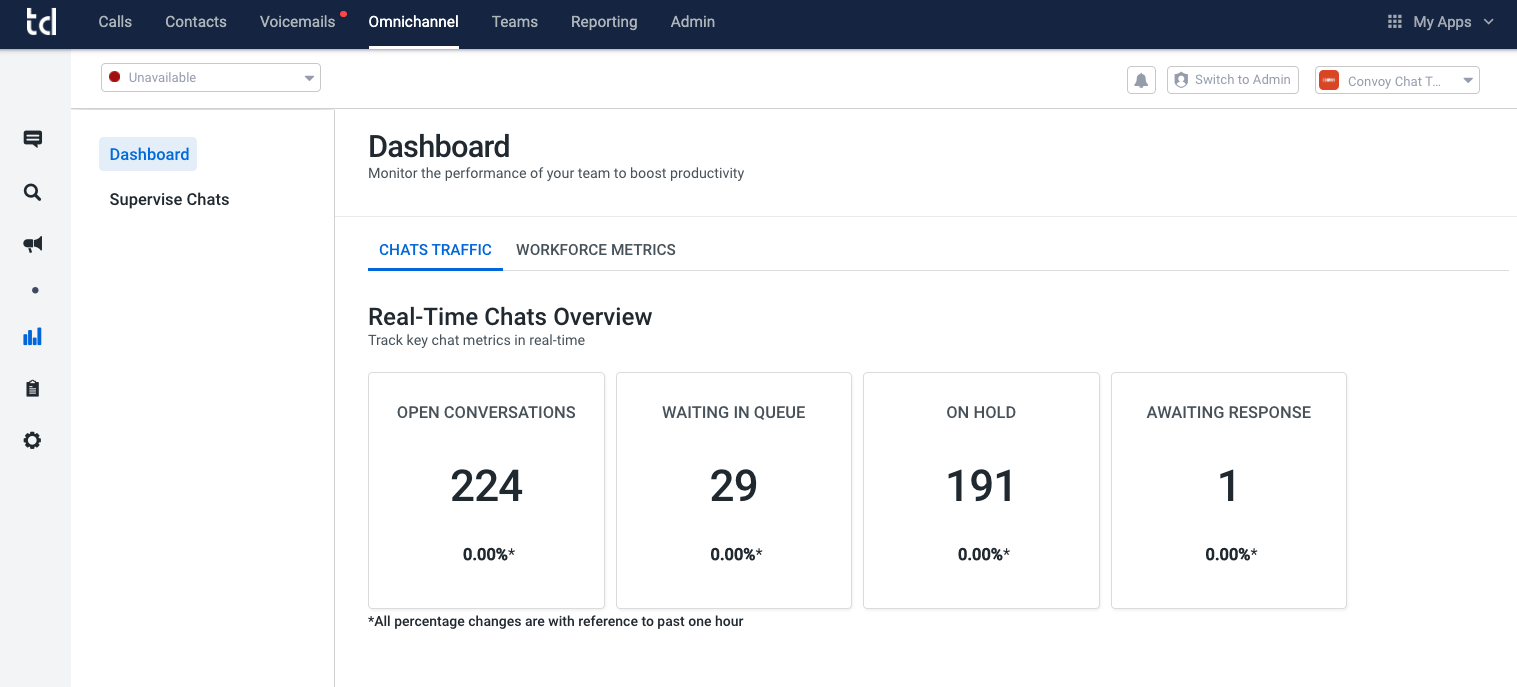Expand the My Apps menu chevron
Image resolution: width=1517 pixels, height=687 pixels.
coord(1488,22)
